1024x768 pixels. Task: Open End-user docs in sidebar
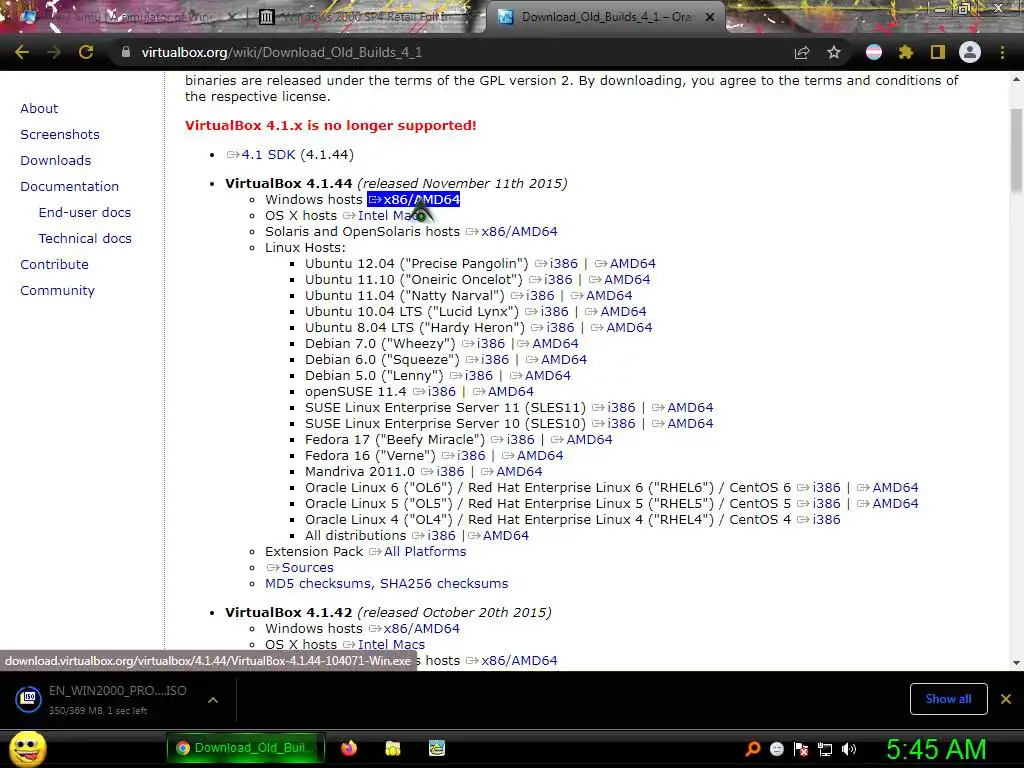[x=85, y=213]
